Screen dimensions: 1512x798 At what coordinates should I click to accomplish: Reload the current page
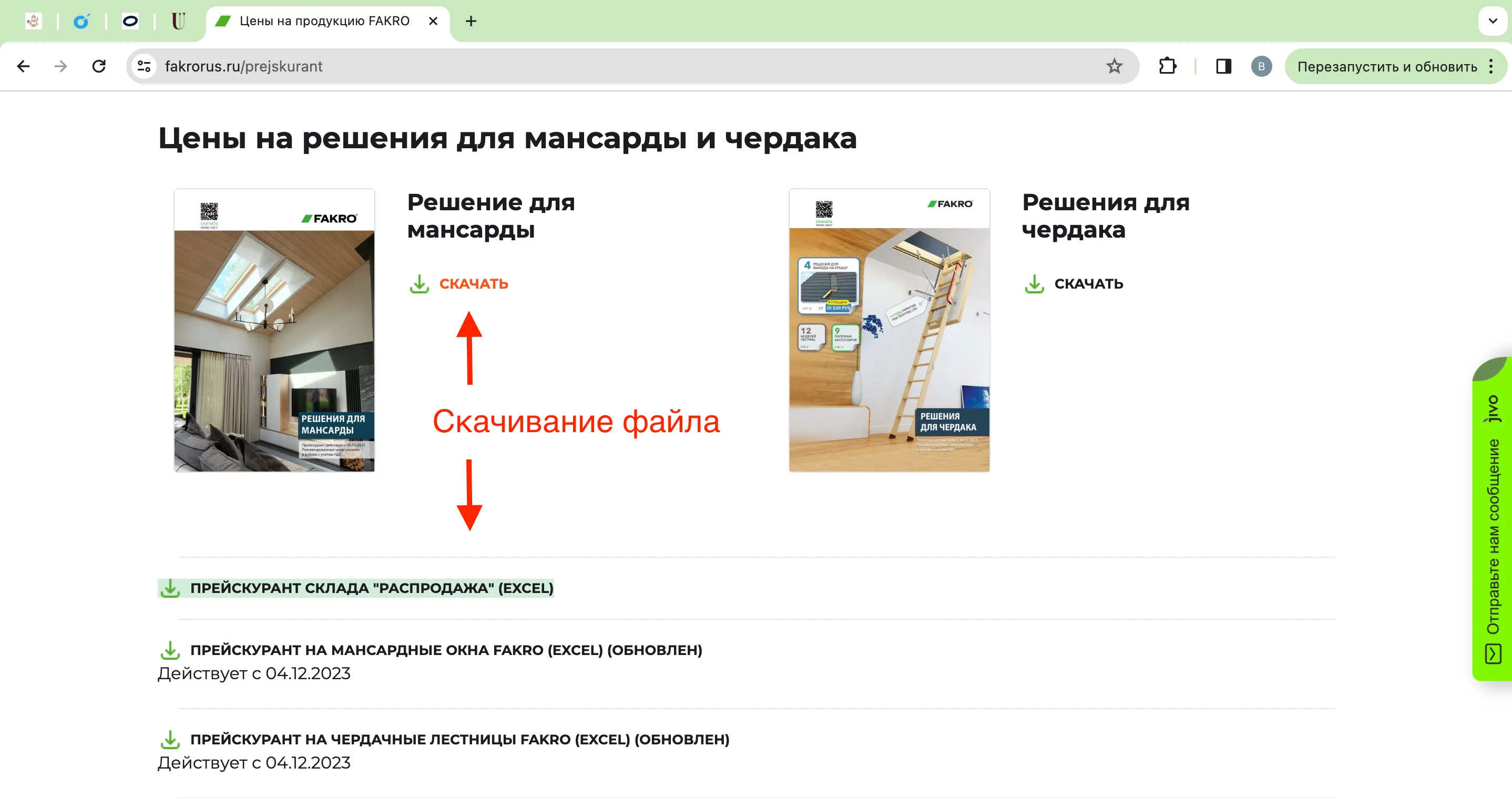click(99, 66)
